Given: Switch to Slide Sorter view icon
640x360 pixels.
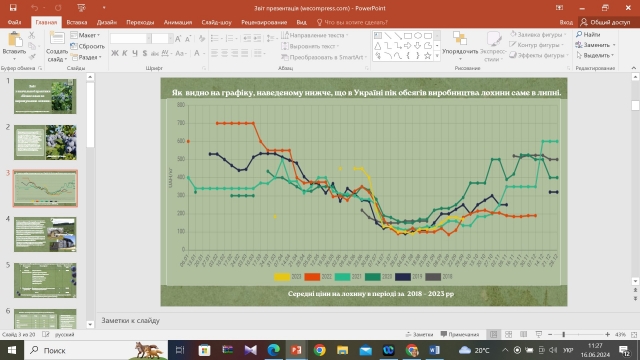Looking at the screenshot, I should click(509, 334).
